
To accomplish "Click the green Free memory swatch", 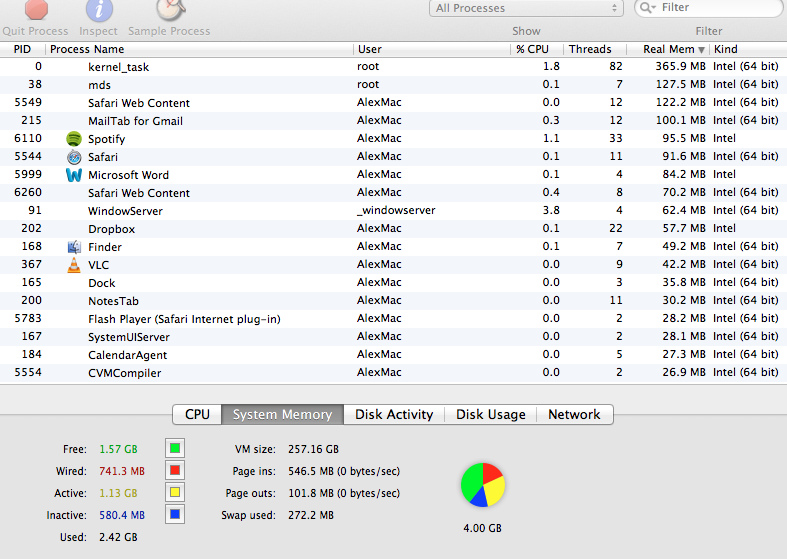I will coord(175,448).
